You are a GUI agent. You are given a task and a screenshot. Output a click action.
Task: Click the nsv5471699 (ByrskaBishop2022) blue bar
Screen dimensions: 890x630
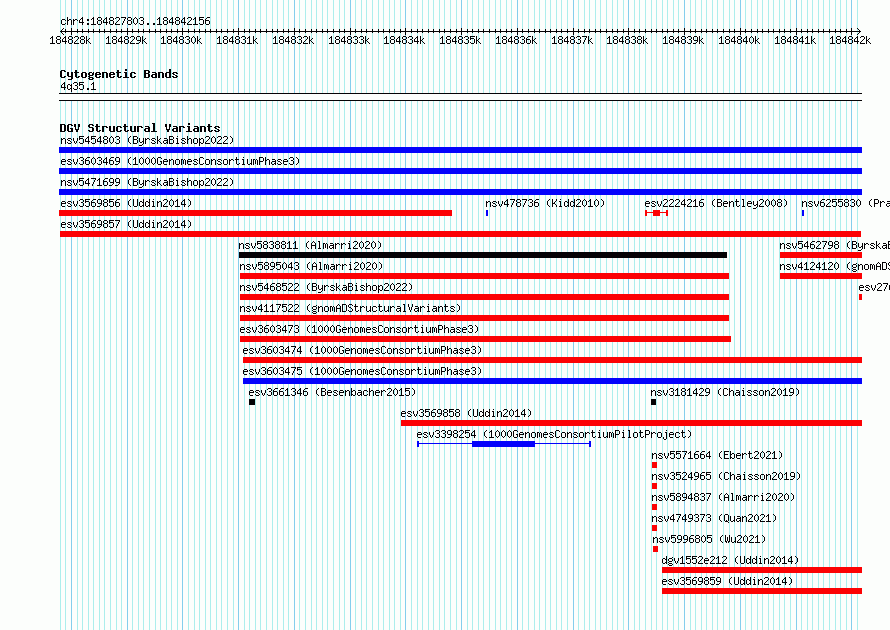[460, 192]
